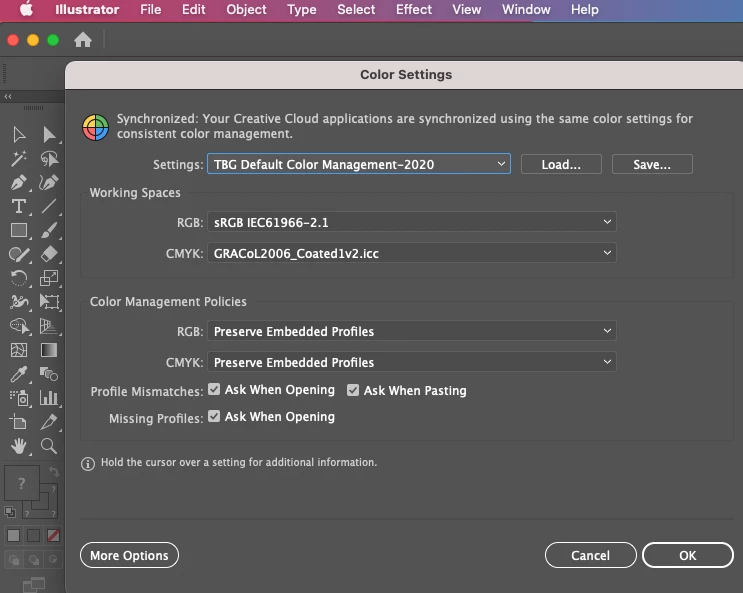Click the Save... button

tap(652, 164)
